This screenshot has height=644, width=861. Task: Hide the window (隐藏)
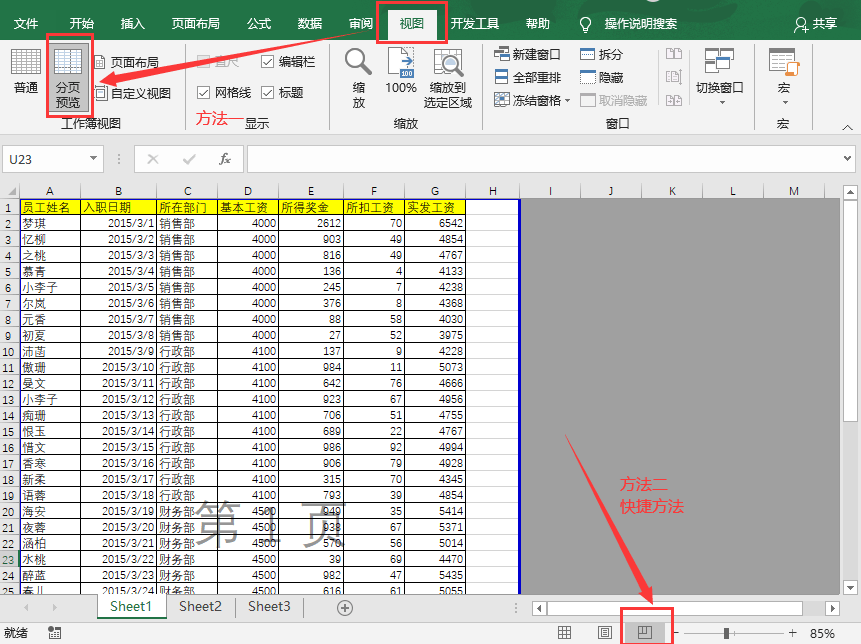click(602, 77)
